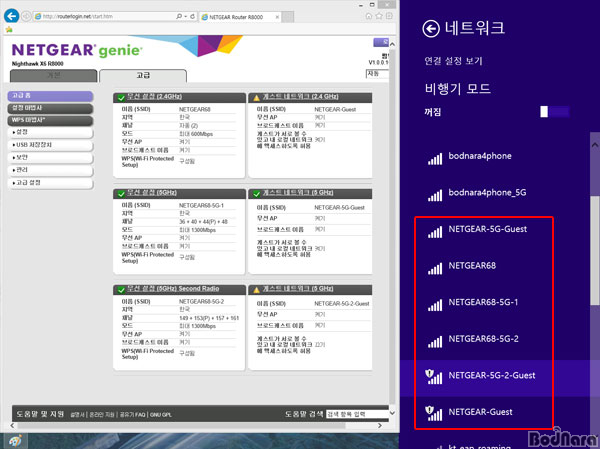600x449 pixels.
Task: Click the horizontal scrollbar right arrow
Action: [380, 426]
